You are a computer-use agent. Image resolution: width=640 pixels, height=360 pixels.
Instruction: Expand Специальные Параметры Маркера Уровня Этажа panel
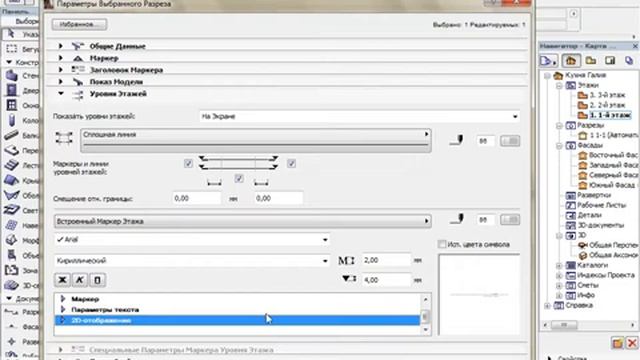61,350
